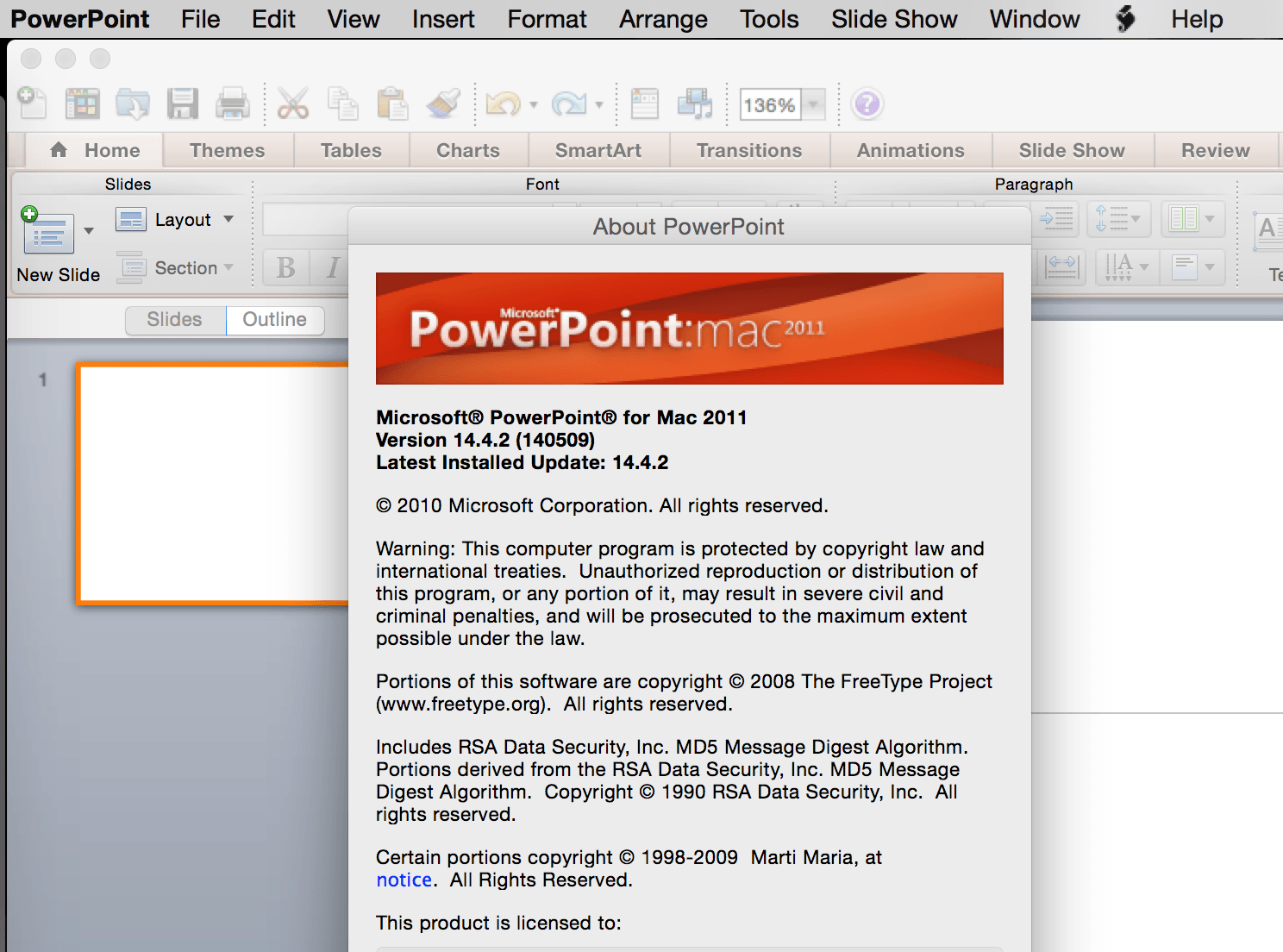Click the Format Painter brush icon
The width and height of the screenshot is (1283, 952).
[x=443, y=104]
